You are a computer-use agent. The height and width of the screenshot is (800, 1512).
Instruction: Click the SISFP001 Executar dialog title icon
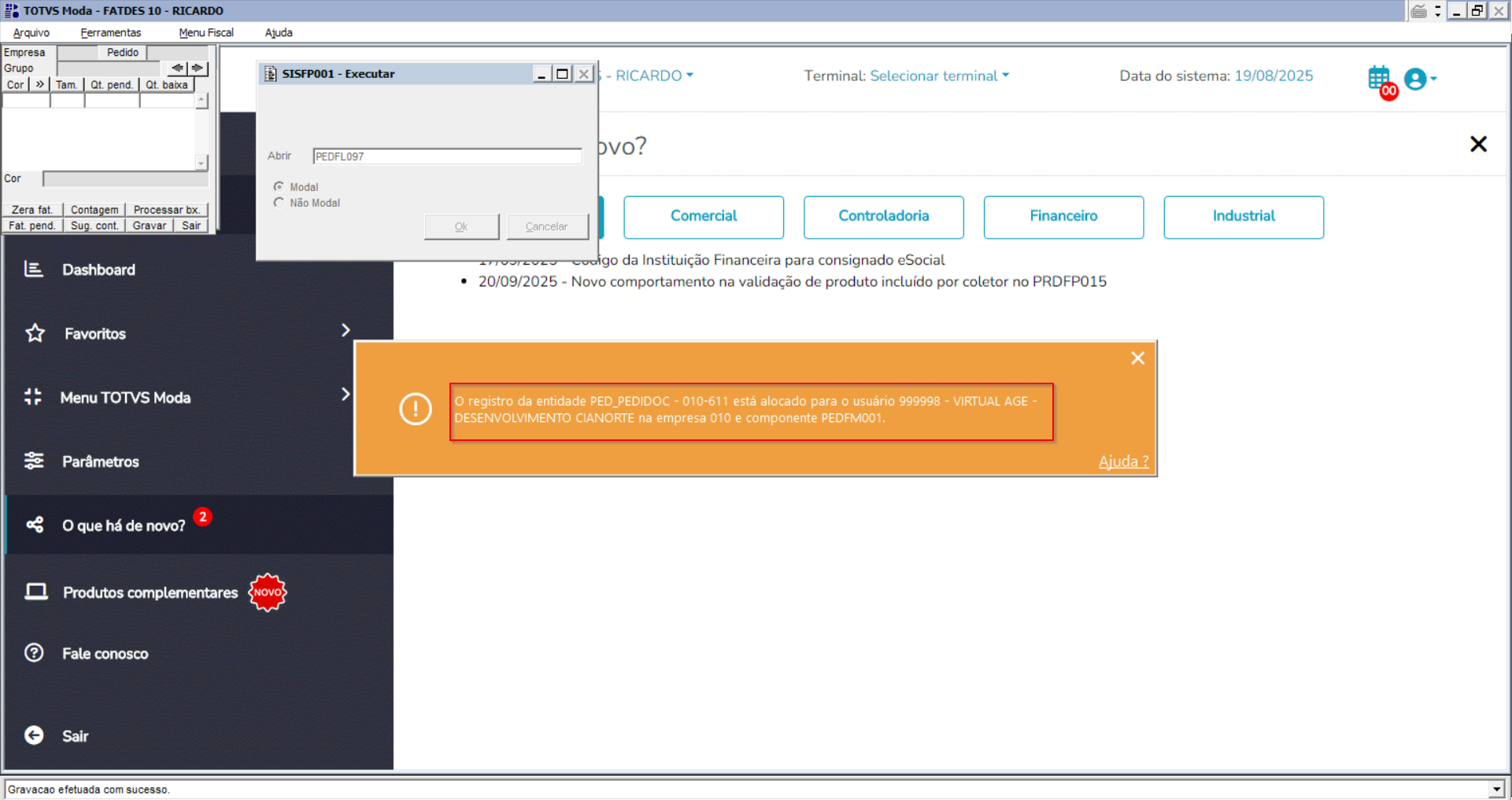click(270, 73)
